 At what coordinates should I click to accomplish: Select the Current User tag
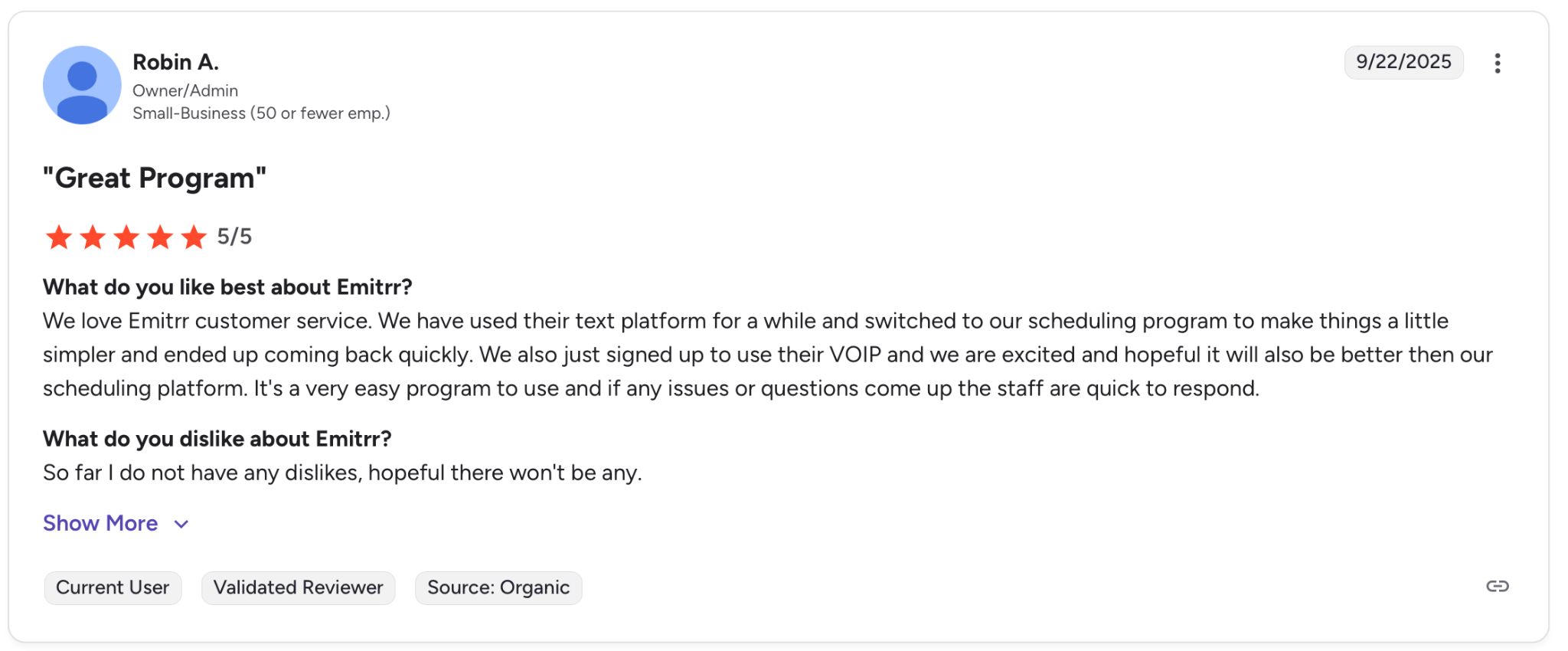coord(113,587)
